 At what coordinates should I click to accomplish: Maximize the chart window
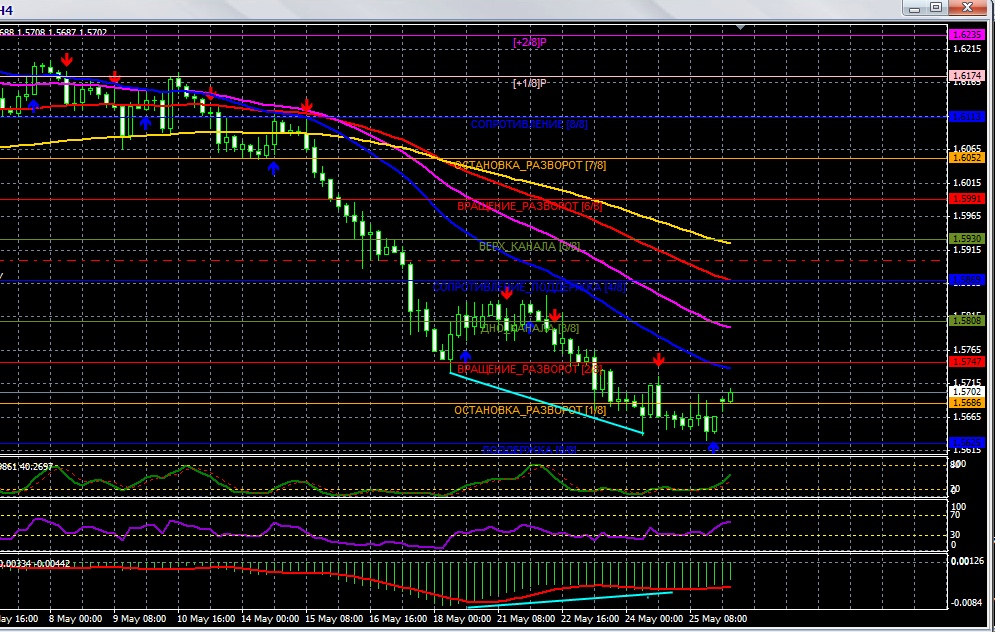coord(936,8)
